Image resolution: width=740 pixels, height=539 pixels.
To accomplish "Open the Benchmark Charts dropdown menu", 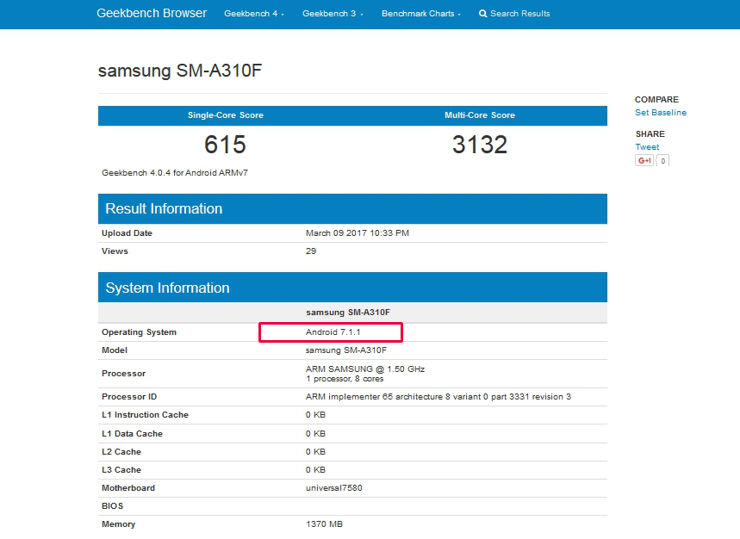I will (x=421, y=14).
